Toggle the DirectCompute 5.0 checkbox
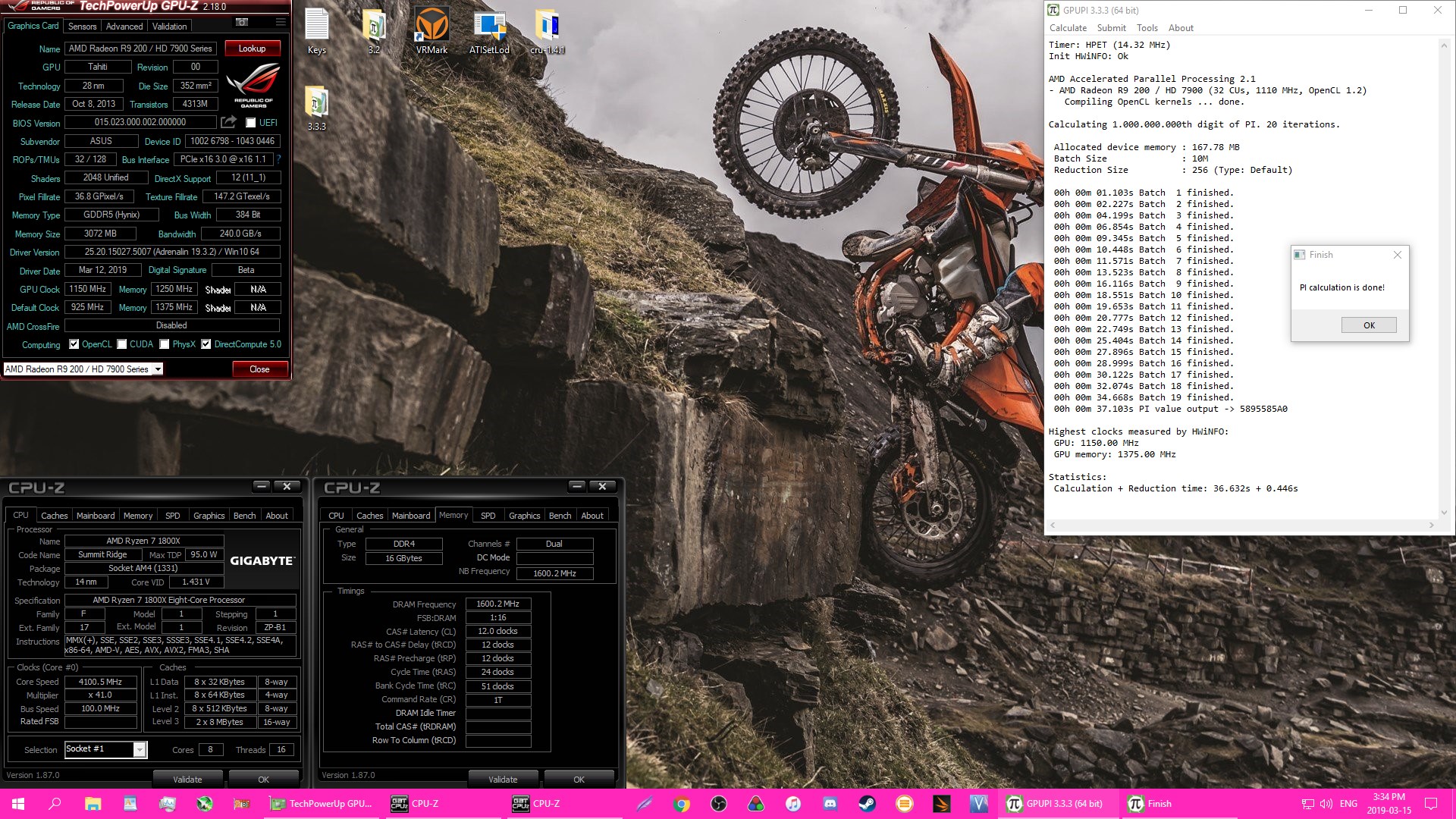1456x819 pixels. pyautogui.click(x=206, y=344)
